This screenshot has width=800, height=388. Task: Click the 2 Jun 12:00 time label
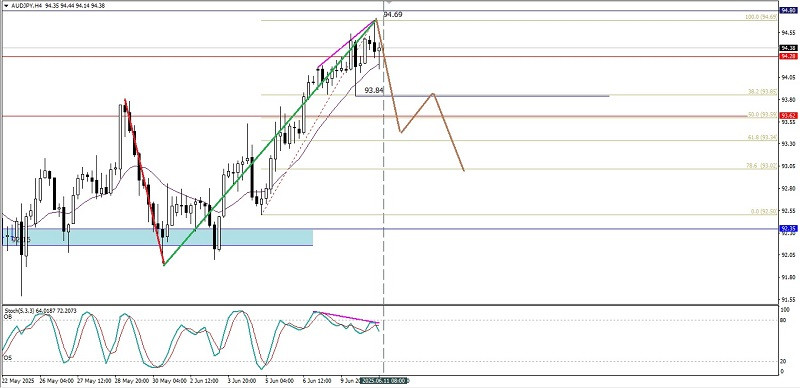204,381
